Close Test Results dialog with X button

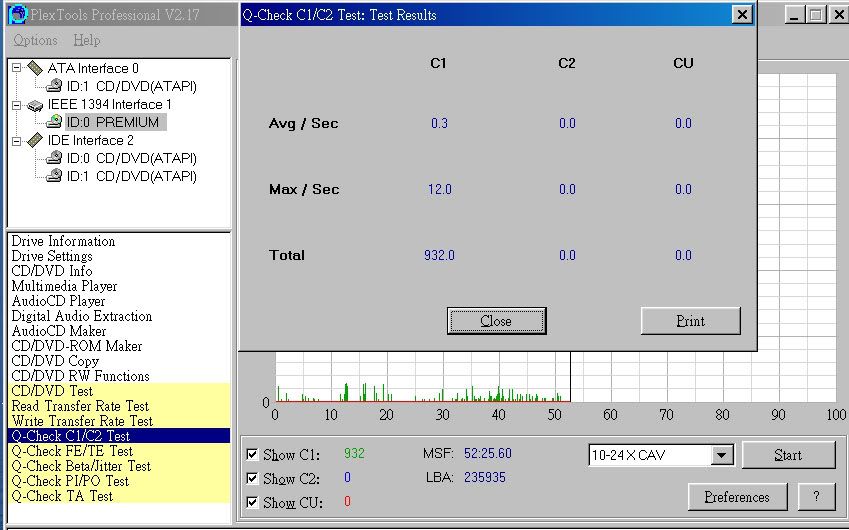click(742, 15)
